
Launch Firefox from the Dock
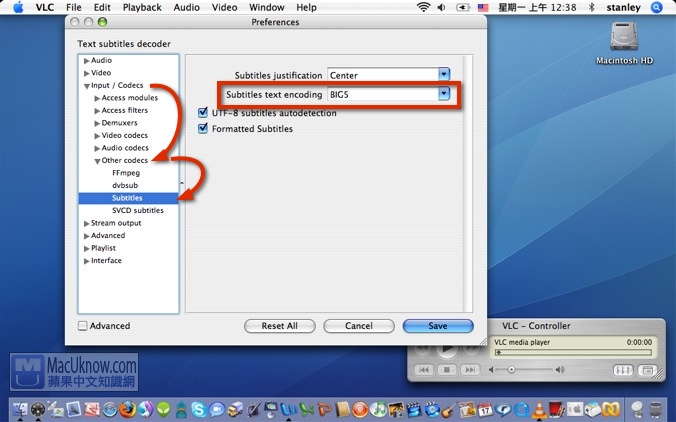128,409
